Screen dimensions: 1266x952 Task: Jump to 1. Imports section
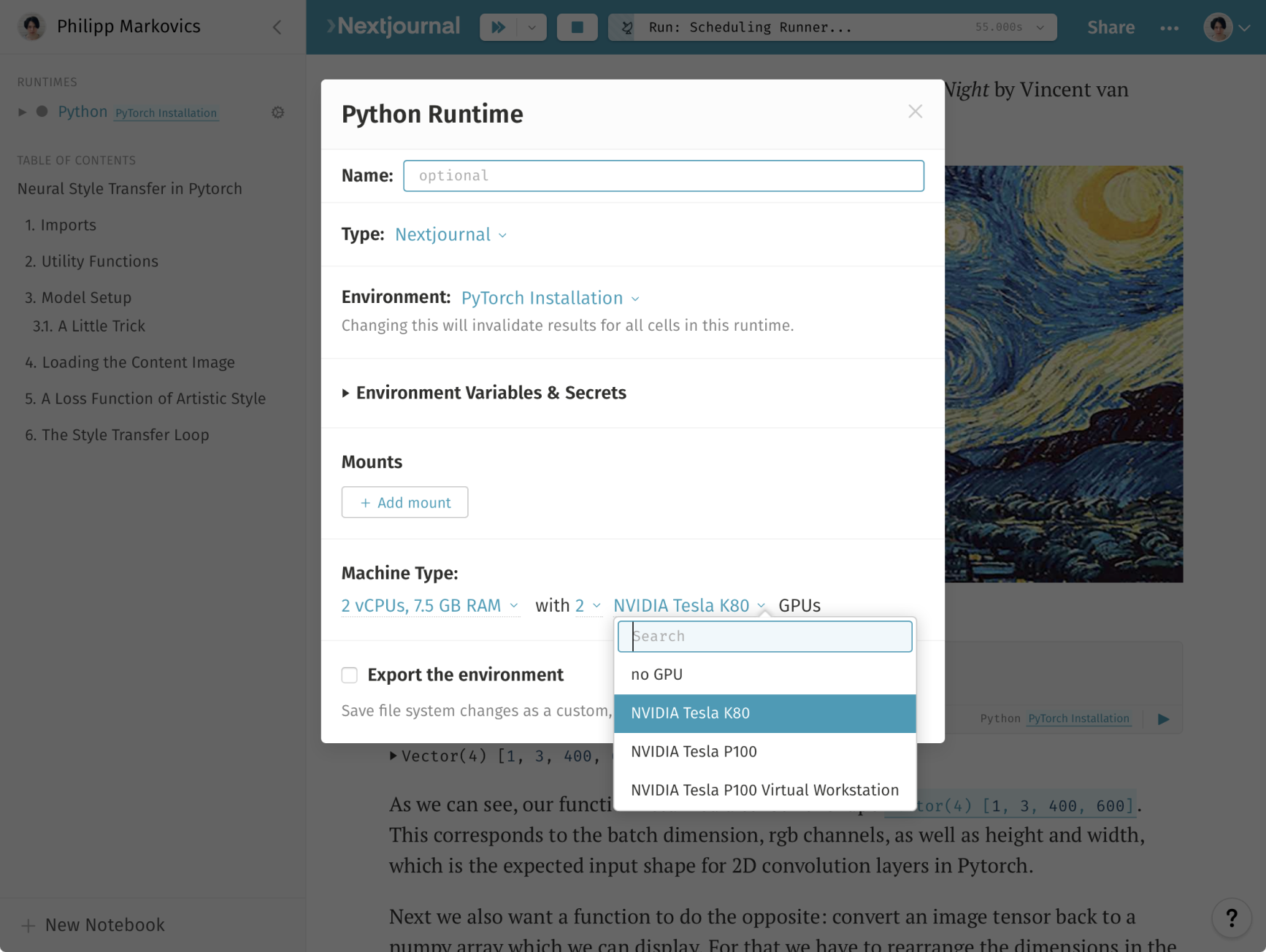coord(61,225)
